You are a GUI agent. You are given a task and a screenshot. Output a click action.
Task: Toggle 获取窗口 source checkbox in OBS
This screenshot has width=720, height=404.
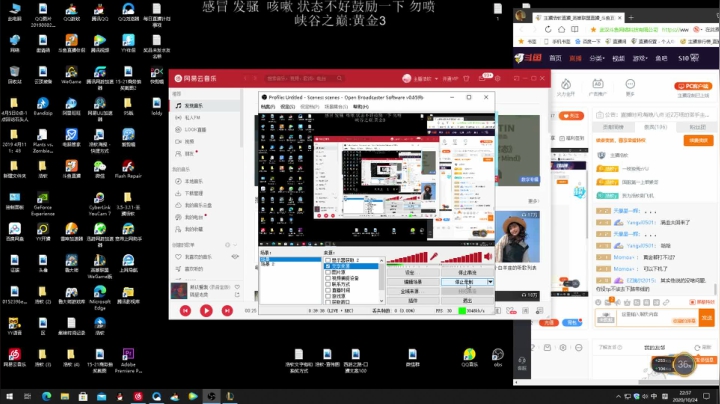[328, 302]
